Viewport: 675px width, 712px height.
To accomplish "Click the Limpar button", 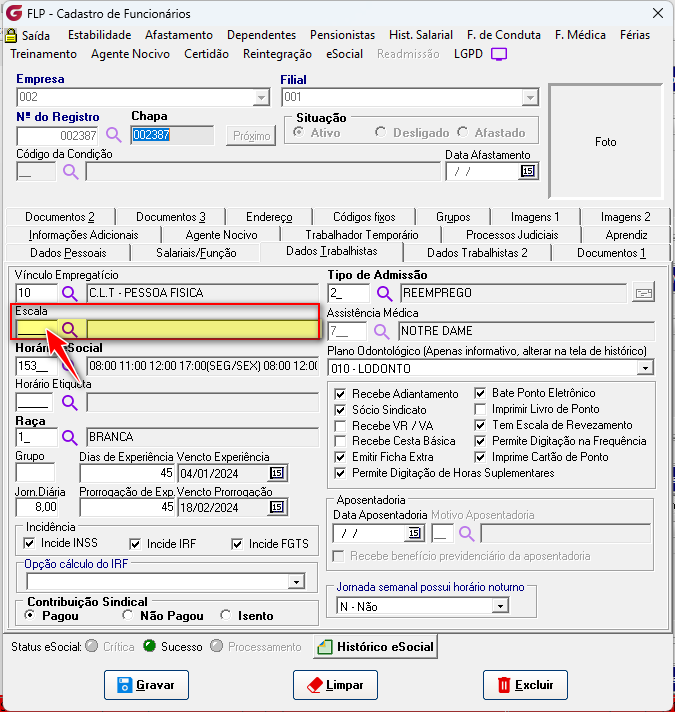I will (x=335, y=685).
